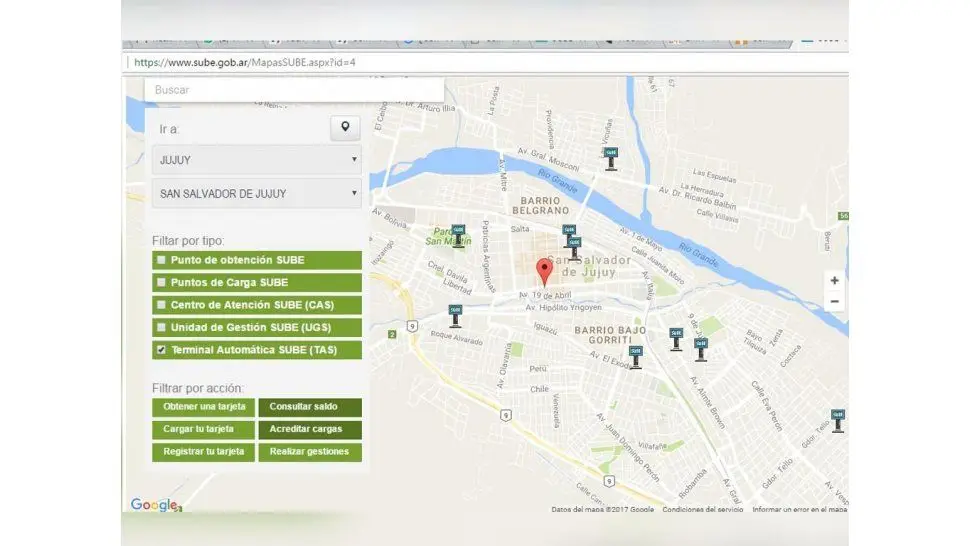
Task: Click Obtener una tarjeta button
Action: [204, 407]
